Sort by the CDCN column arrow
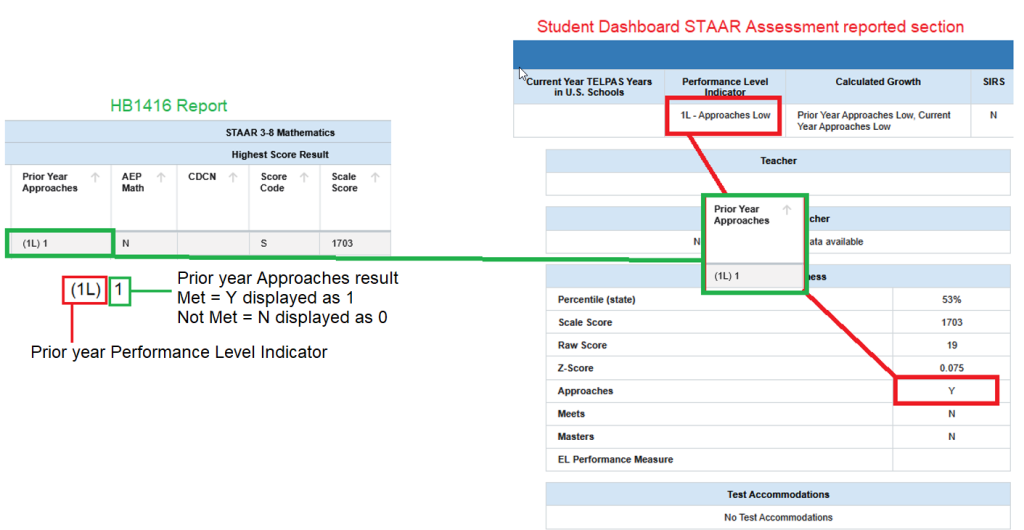This screenshot has width=1024, height=530. [232, 178]
